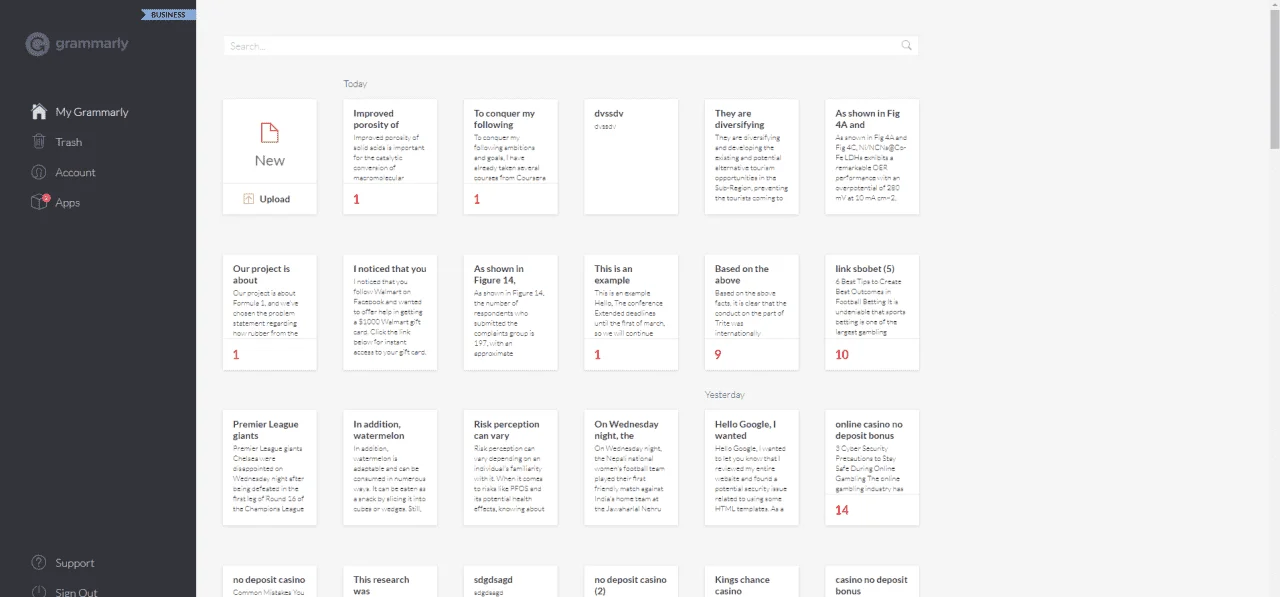Open 'Based on the above' document
This screenshot has width=1280, height=597.
pyautogui.click(x=752, y=312)
